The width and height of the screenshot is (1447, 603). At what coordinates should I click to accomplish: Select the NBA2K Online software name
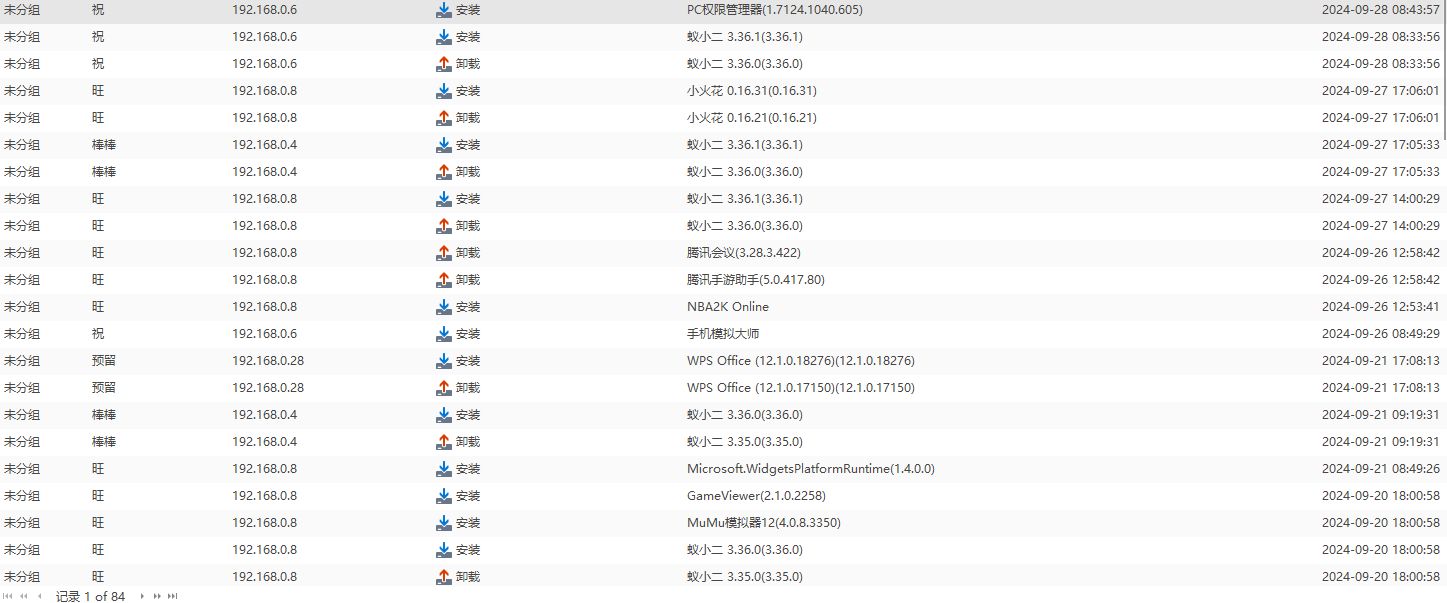728,307
